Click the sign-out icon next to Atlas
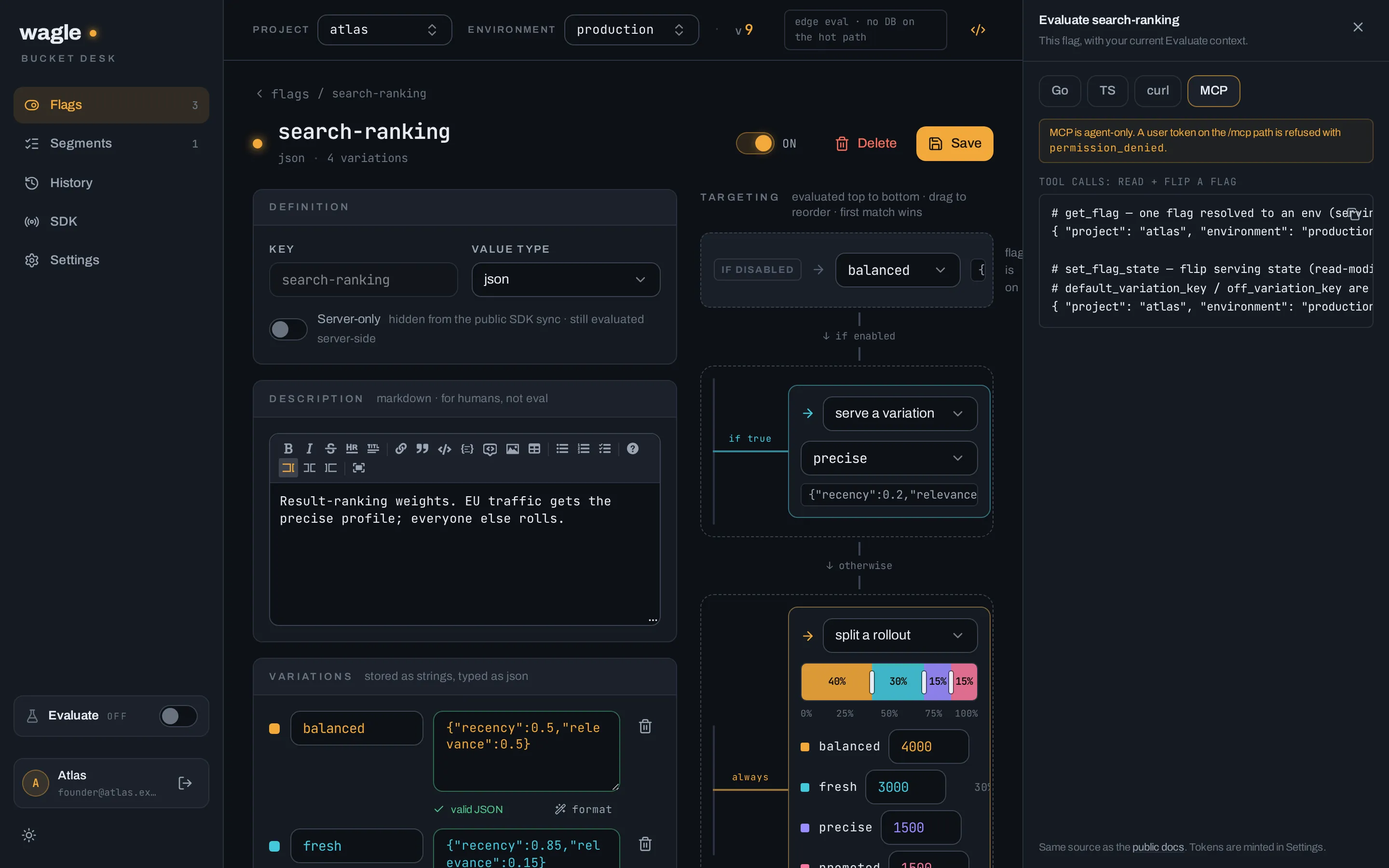The height and width of the screenshot is (868, 1389). click(x=185, y=783)
